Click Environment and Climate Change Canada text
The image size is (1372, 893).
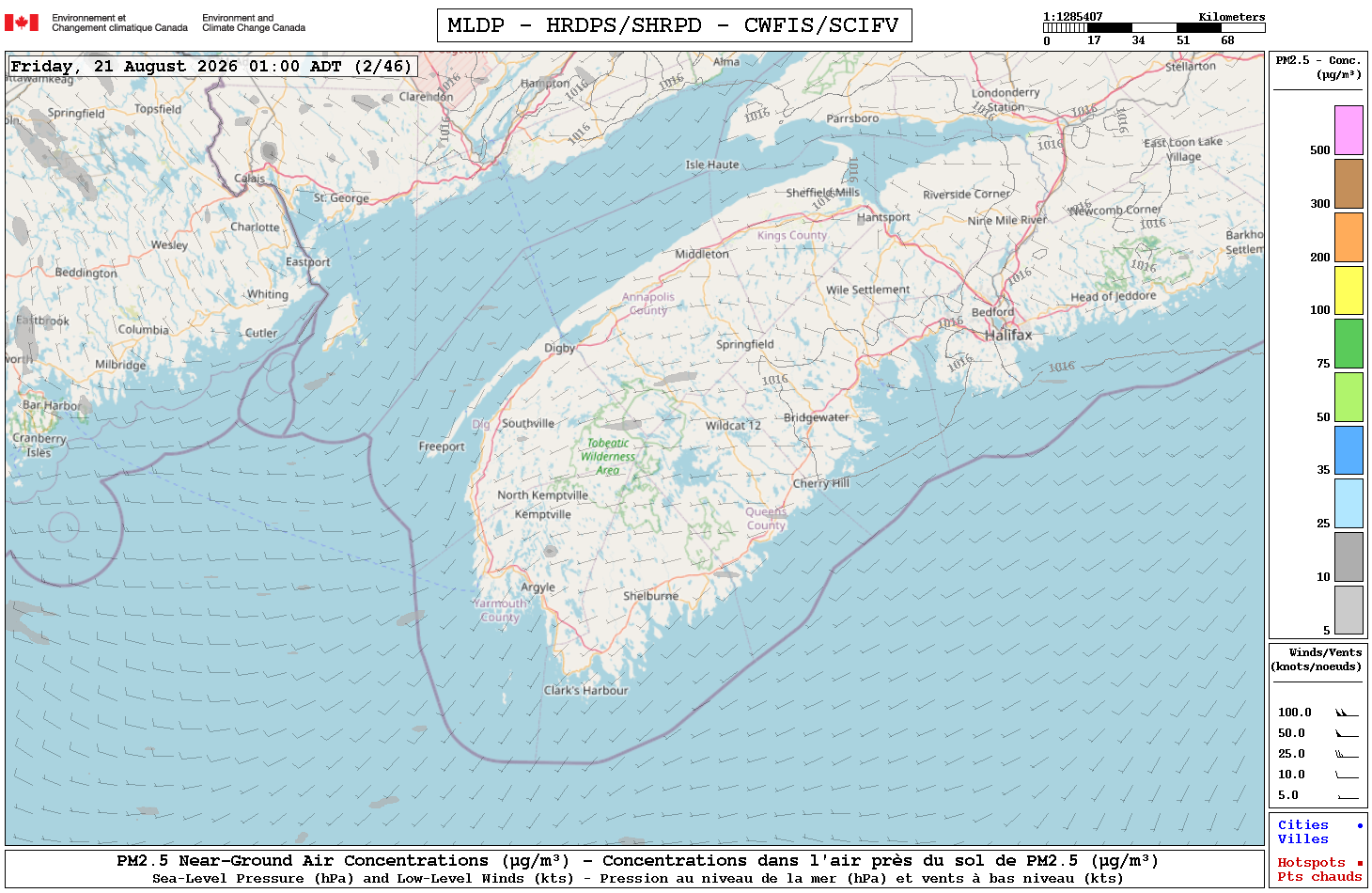pos(254,23)
